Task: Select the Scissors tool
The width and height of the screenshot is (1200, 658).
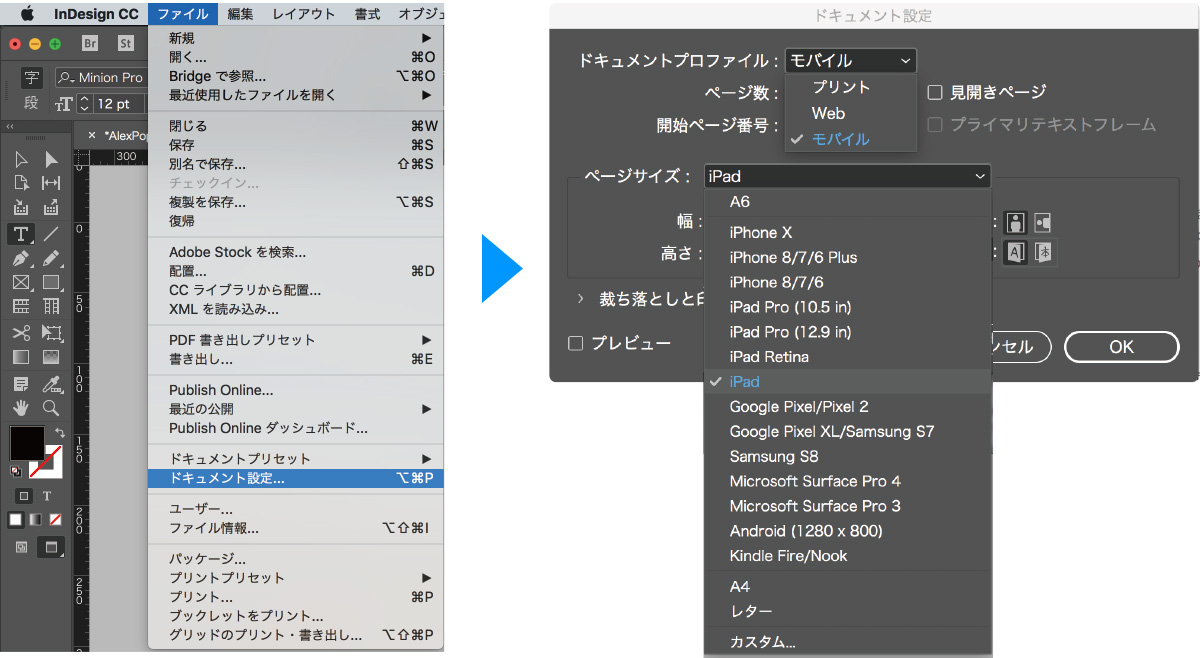Action: pos(21,333)
